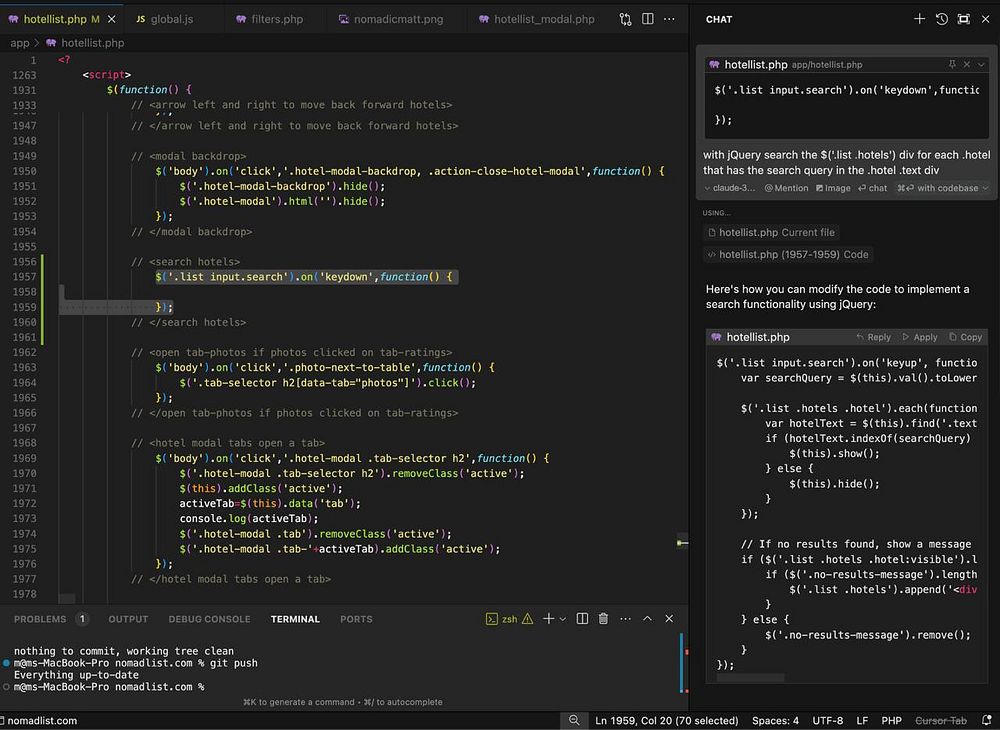Image resolution: width=1000 pixels, height=730 pixels.
Task: Apply the suggested code to hotellist.php
Action: point(919,337)
